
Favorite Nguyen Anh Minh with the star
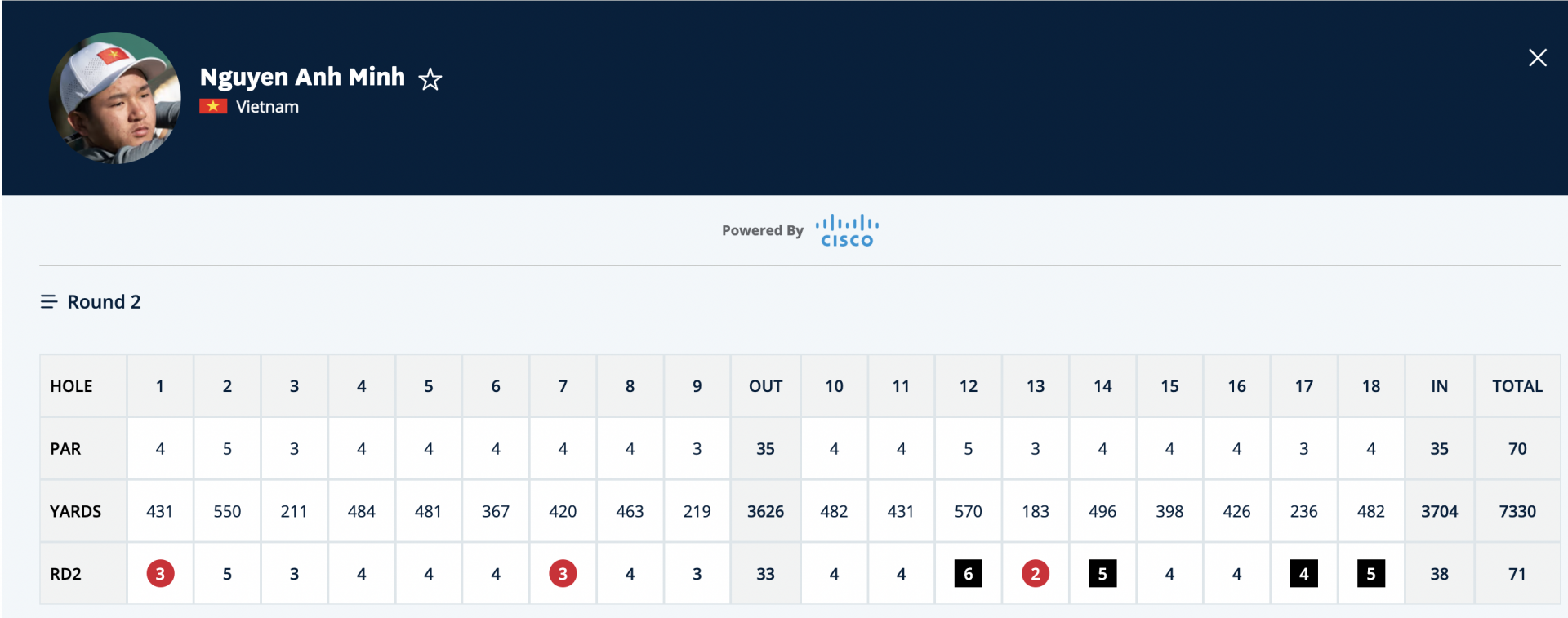coord(430,79)
